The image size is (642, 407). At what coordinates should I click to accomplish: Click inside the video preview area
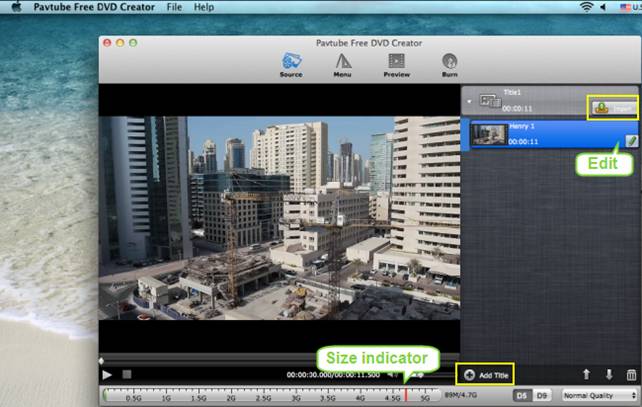[279, 218]
